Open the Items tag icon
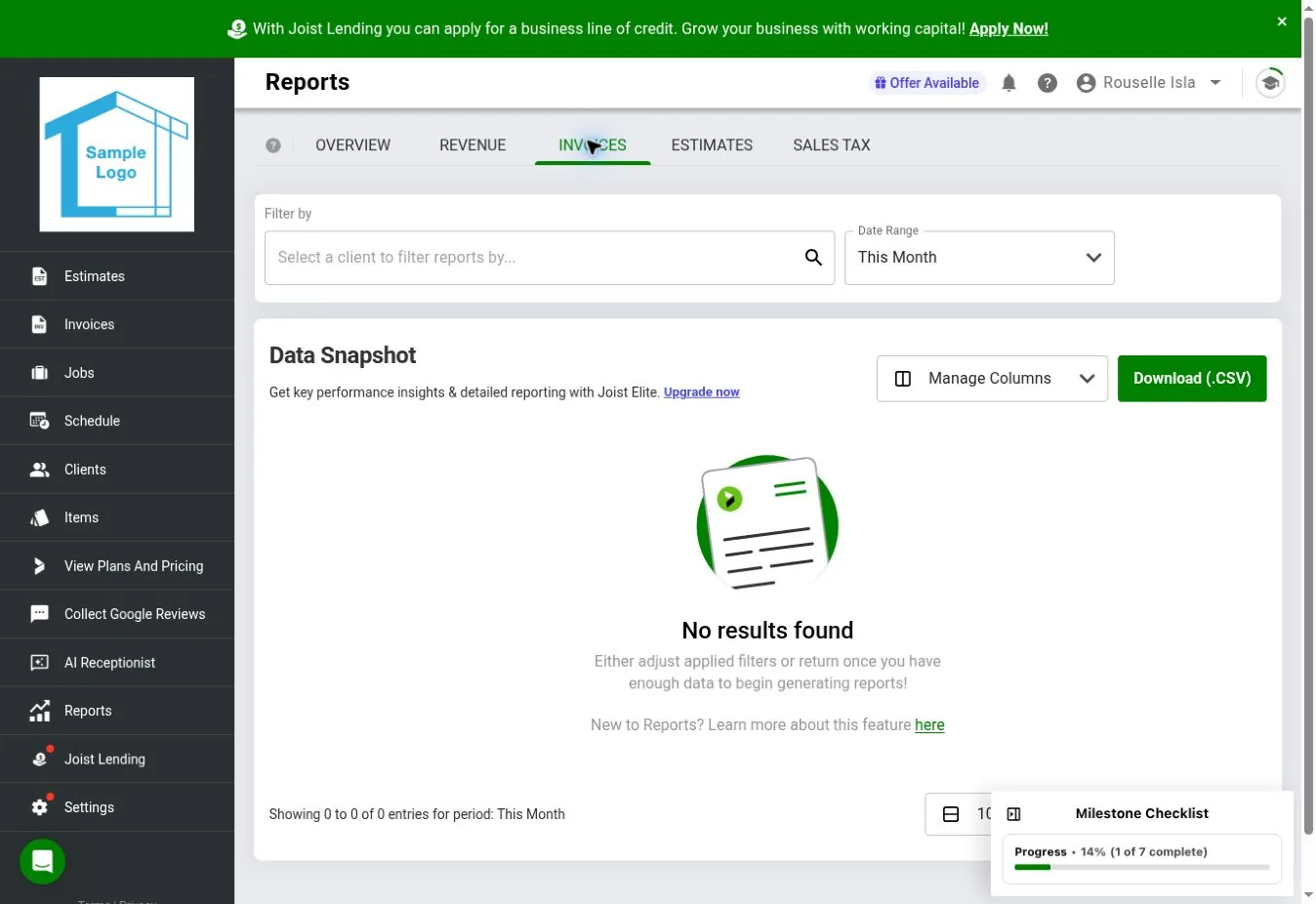 point(39,517)
